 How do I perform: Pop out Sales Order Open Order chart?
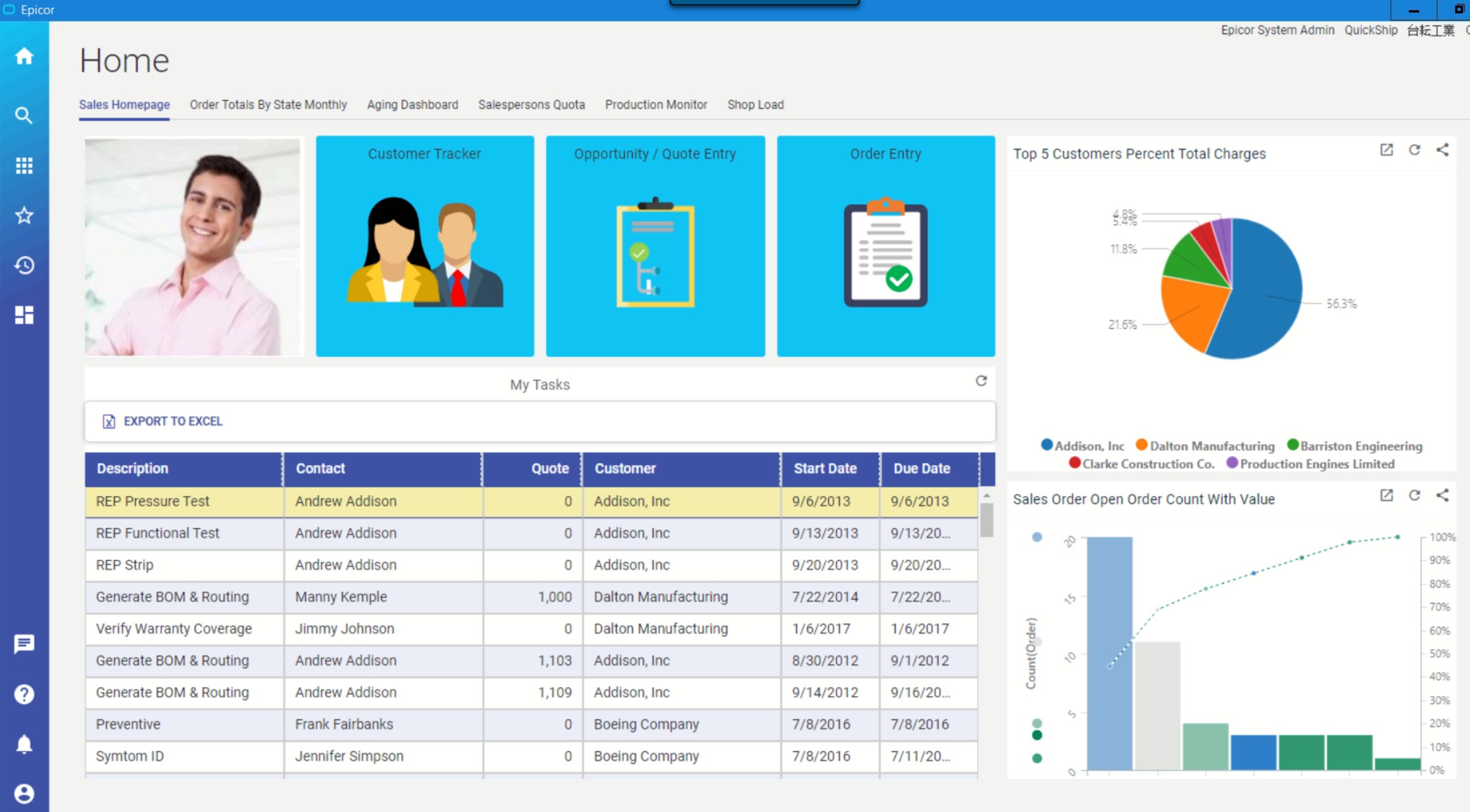tap(1386, 495)
